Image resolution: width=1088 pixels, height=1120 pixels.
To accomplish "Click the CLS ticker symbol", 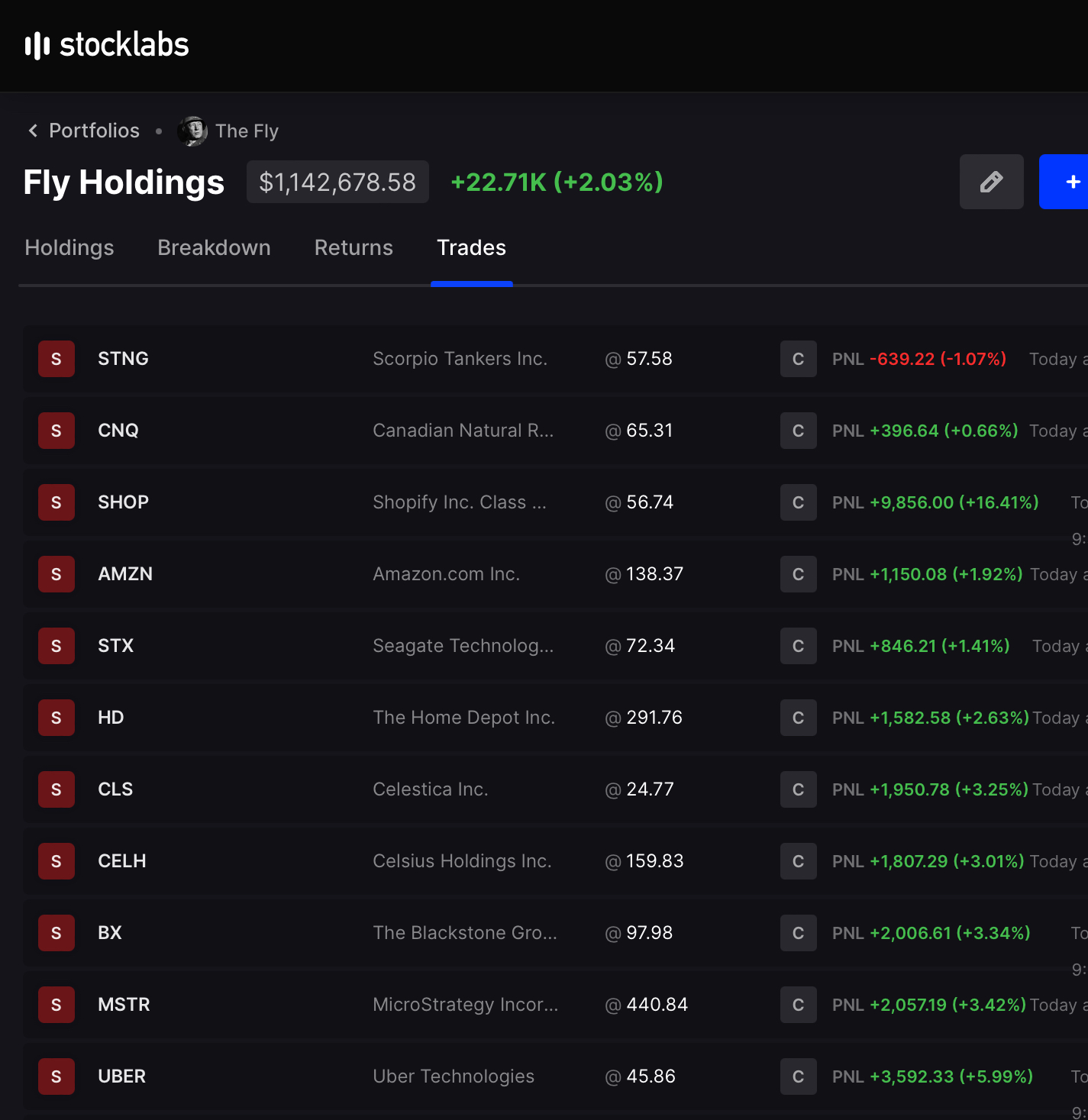I will click(115, 789).
